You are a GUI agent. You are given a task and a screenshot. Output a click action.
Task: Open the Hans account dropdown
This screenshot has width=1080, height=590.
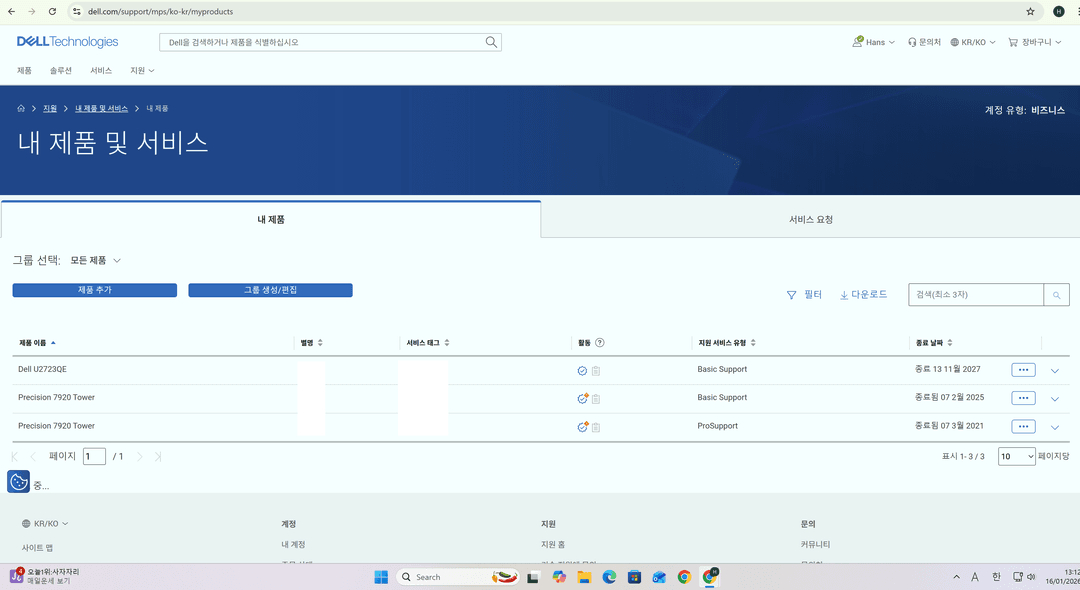(872, 42)
